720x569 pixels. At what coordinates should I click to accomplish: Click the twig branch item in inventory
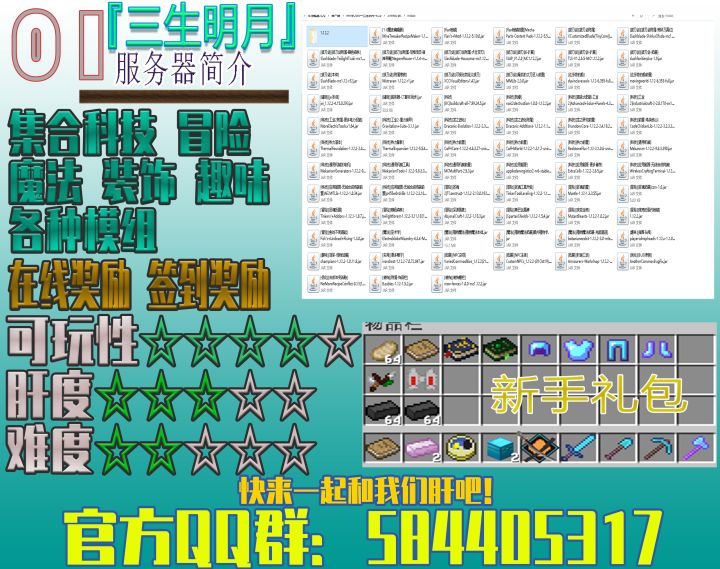[383, 380]
